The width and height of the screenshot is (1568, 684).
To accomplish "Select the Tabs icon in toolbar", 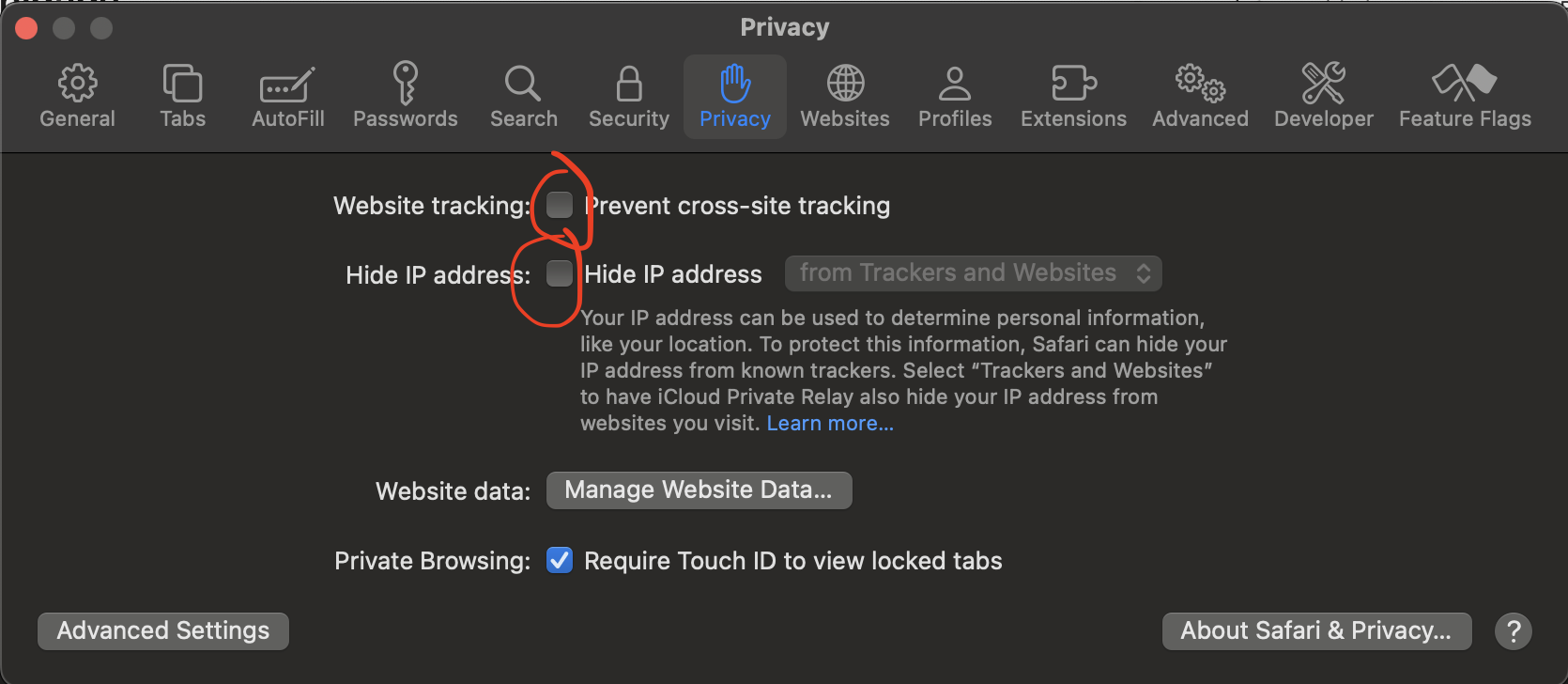I will (182, 85).
